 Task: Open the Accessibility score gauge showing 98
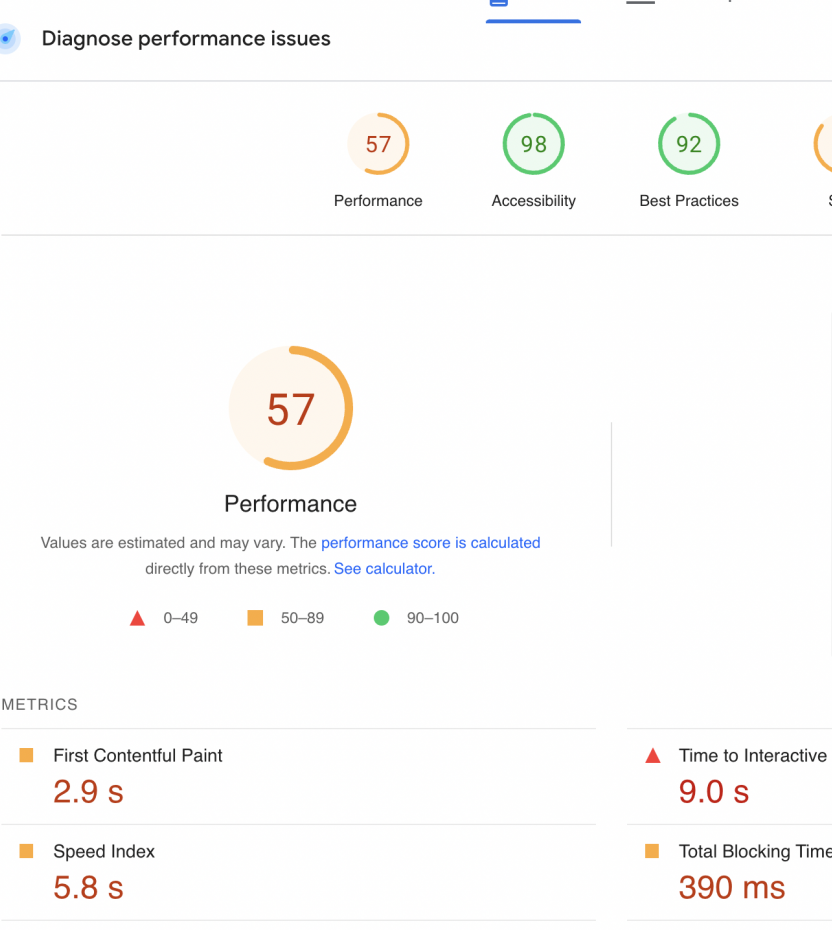pyautogui.click(x=533, y=145)
